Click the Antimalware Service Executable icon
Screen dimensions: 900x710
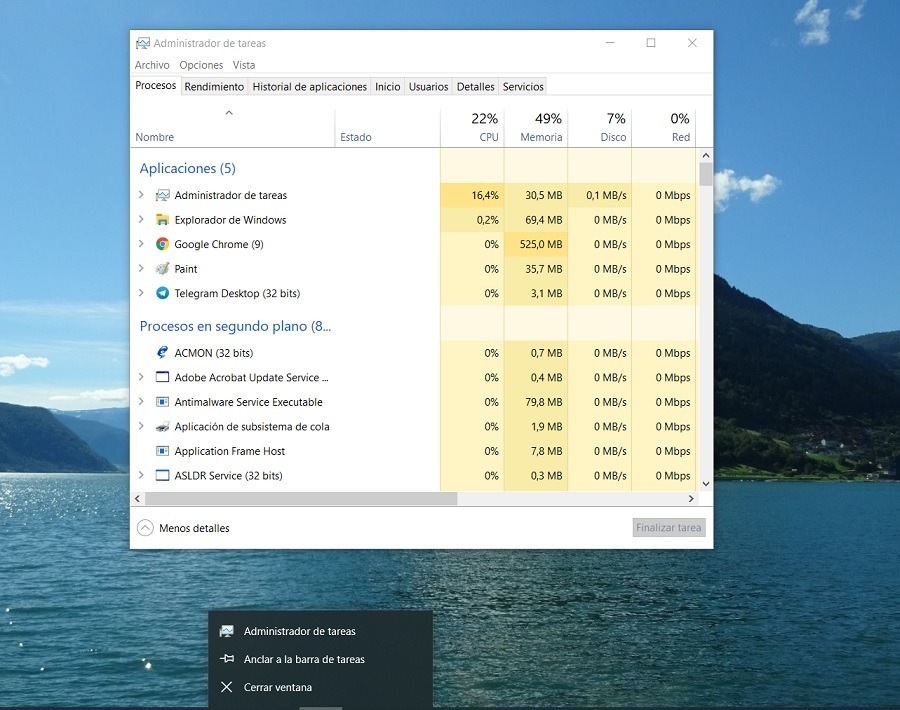[x=163, y=402]
